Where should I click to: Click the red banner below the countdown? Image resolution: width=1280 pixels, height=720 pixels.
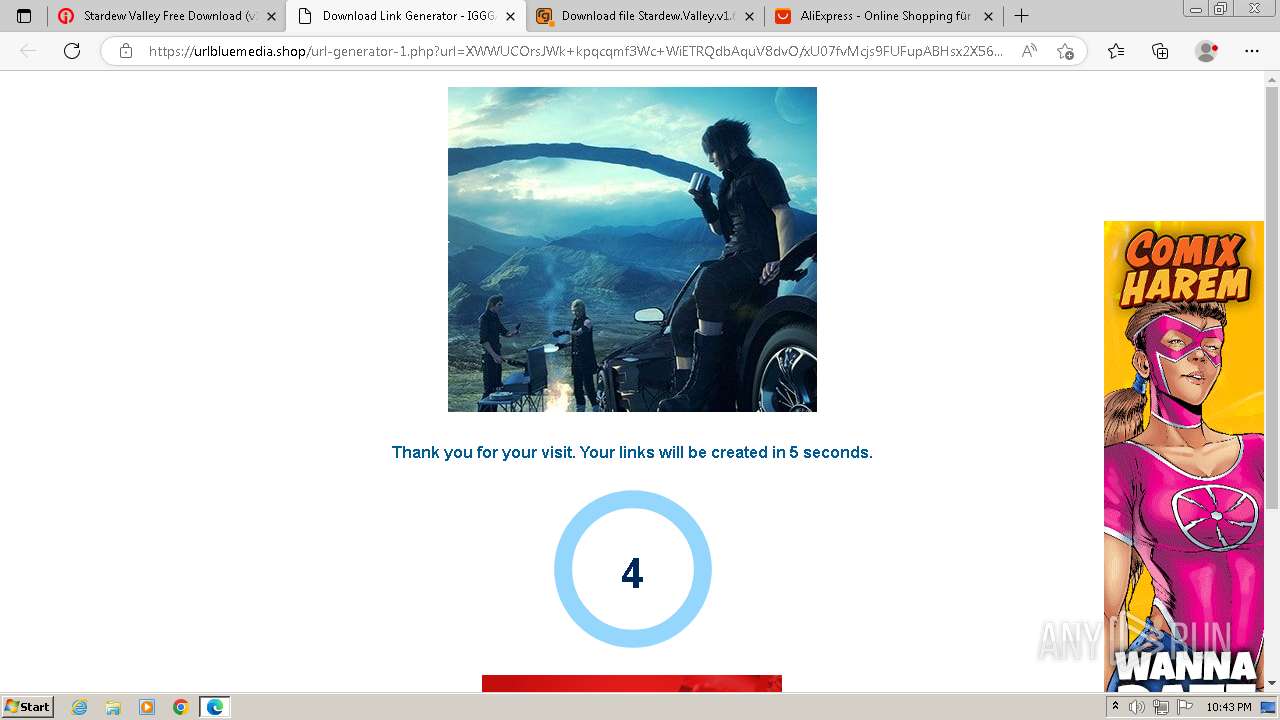[x=632, y=683]
